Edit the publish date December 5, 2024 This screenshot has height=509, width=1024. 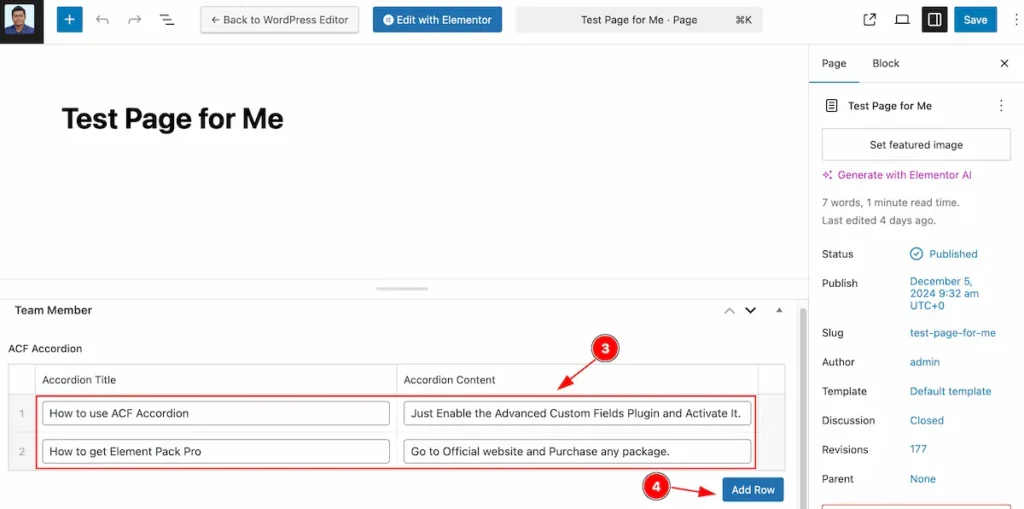click(942, 293)
